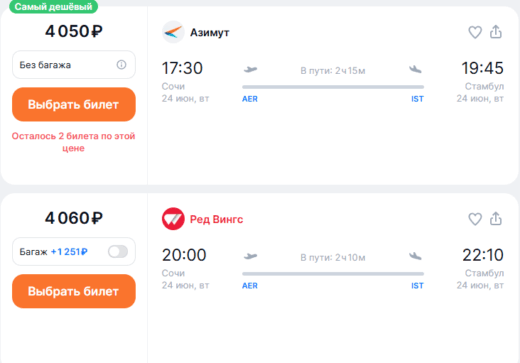Choose ticket for 4 050₽ Азимут flight
Screen dimensions: 520x363
tap(74, 104)
